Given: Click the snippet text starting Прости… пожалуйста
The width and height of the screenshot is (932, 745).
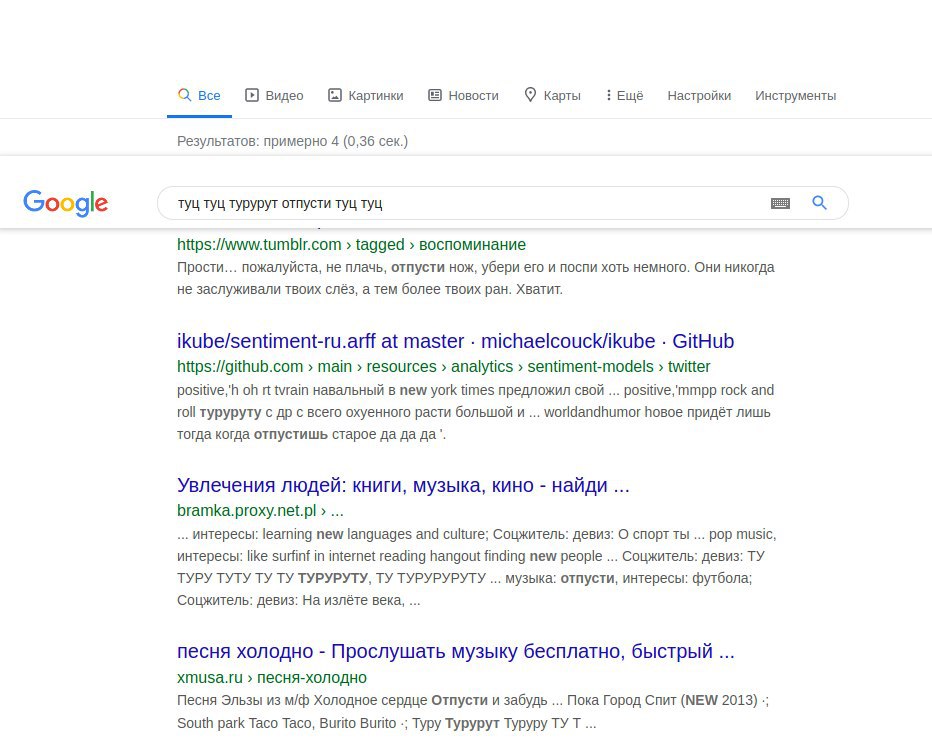Looking at the screenshot, I should pyautogui.click(x=476, y=278).
